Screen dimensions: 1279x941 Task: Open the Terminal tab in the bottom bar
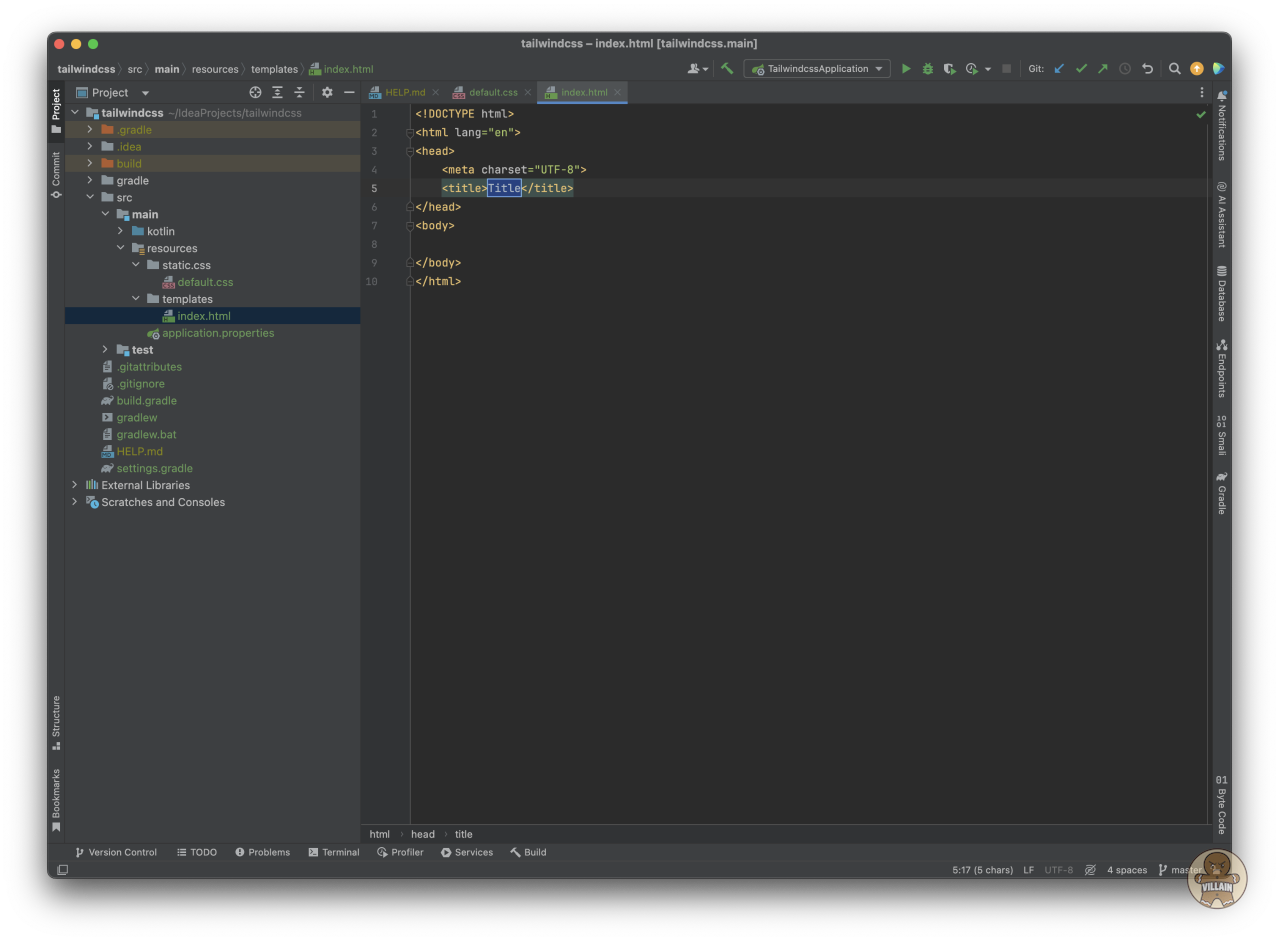click(x=334, y=852)
